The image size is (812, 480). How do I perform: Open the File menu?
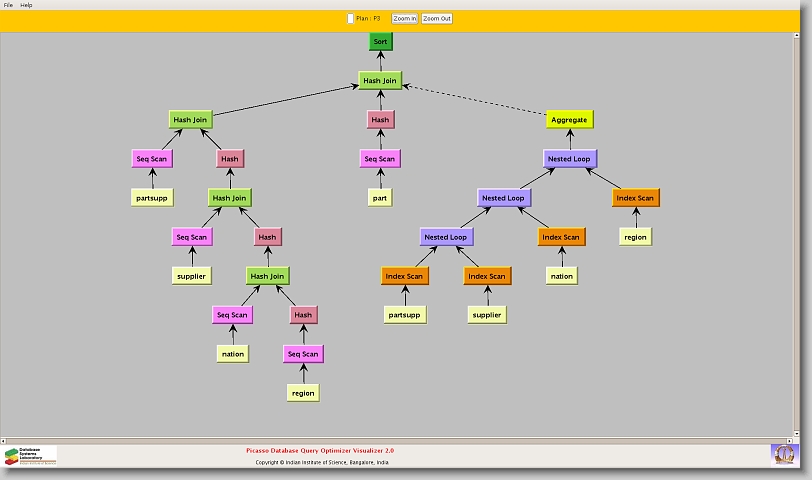point(8,5)
